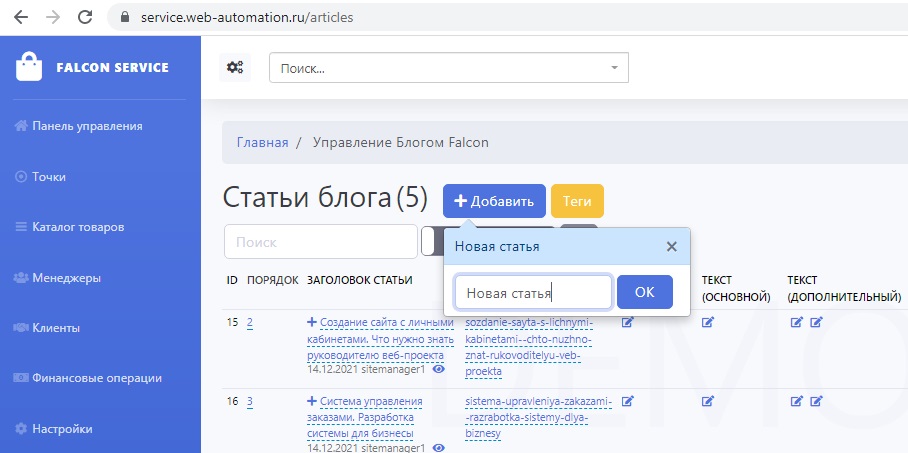Click the yellow "Теги" button
908x453 pixels.
pos(577,201)
